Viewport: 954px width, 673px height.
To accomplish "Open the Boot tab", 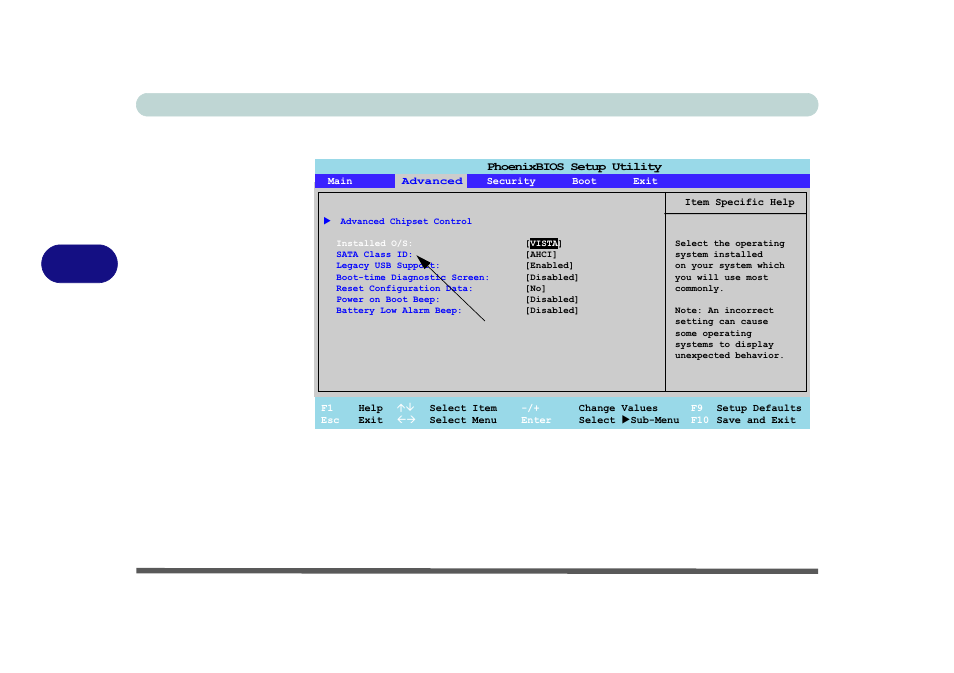I will coord(583,181).
